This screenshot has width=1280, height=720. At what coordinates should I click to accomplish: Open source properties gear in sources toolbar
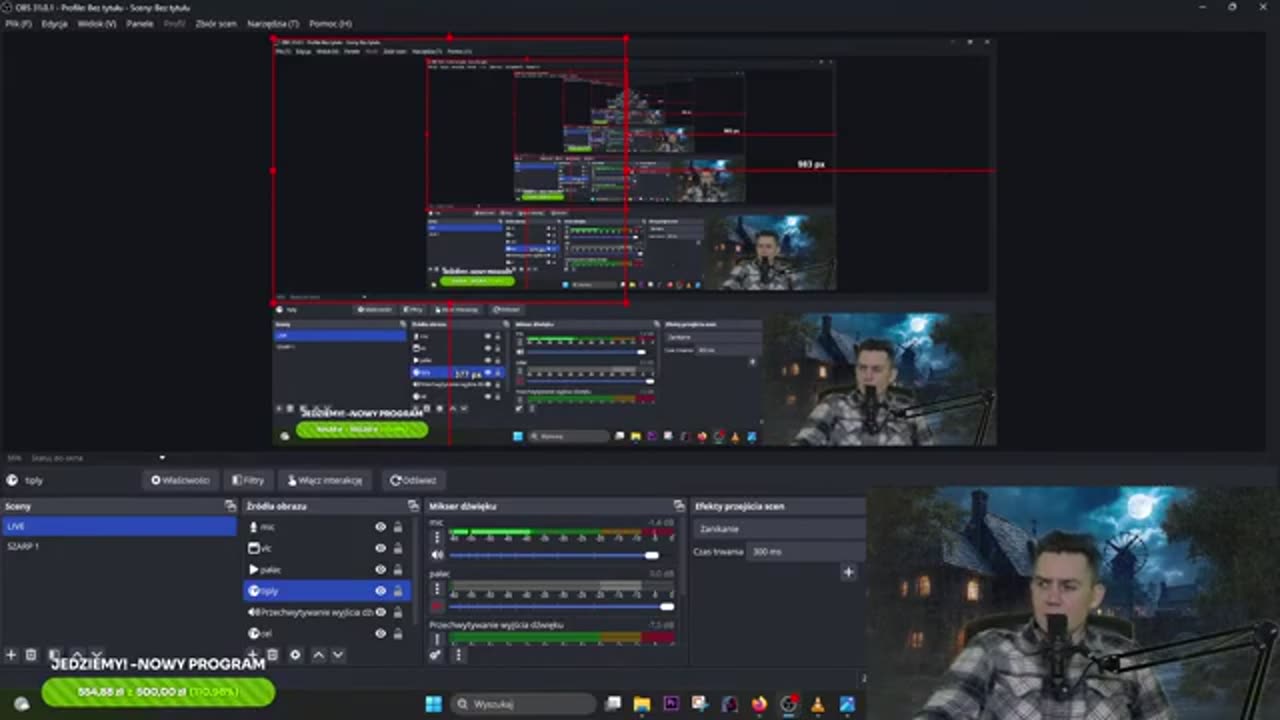click(x=295, y=655)
